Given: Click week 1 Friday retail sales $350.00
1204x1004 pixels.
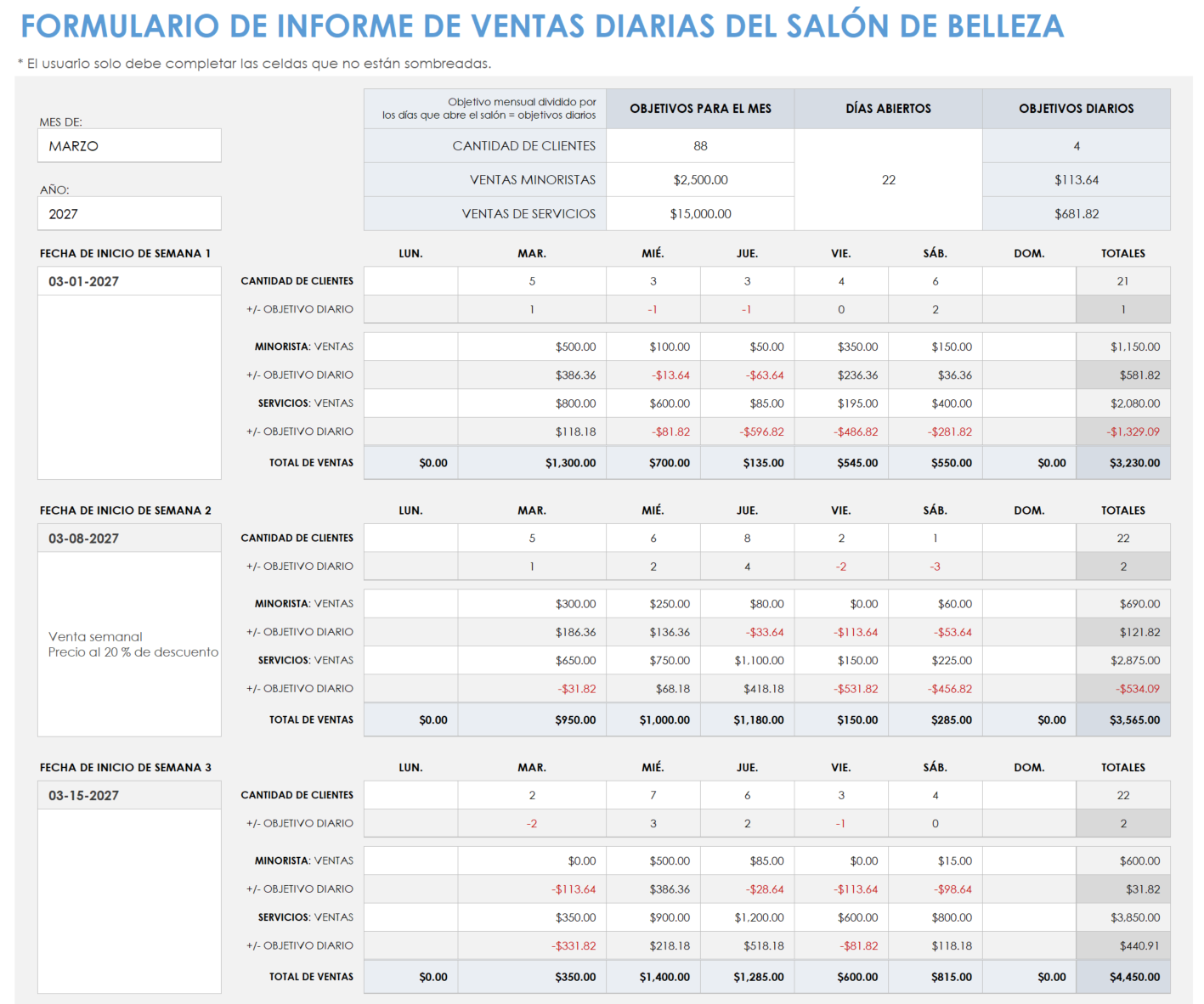Looking at the screenshot, I should [x=841, y=347].
